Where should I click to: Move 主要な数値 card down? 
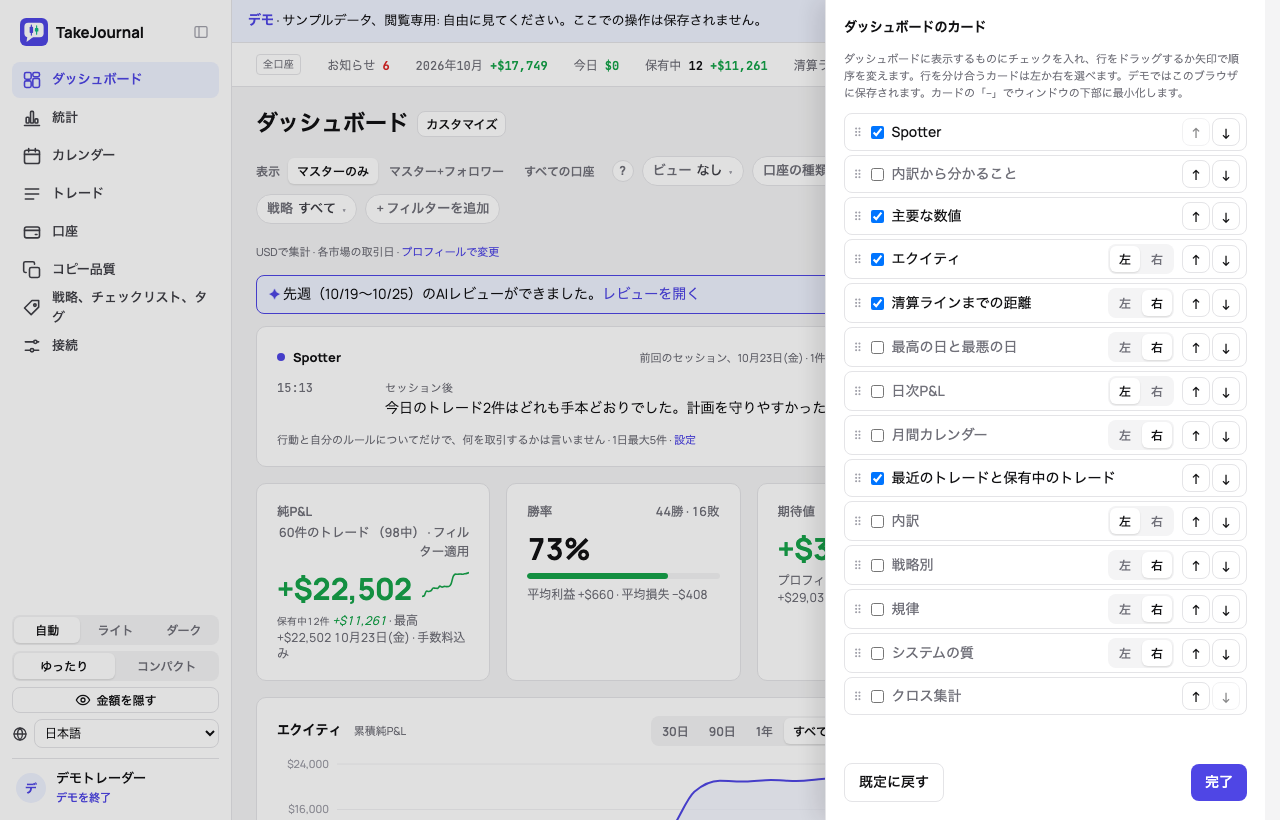tap(1226, 216)
